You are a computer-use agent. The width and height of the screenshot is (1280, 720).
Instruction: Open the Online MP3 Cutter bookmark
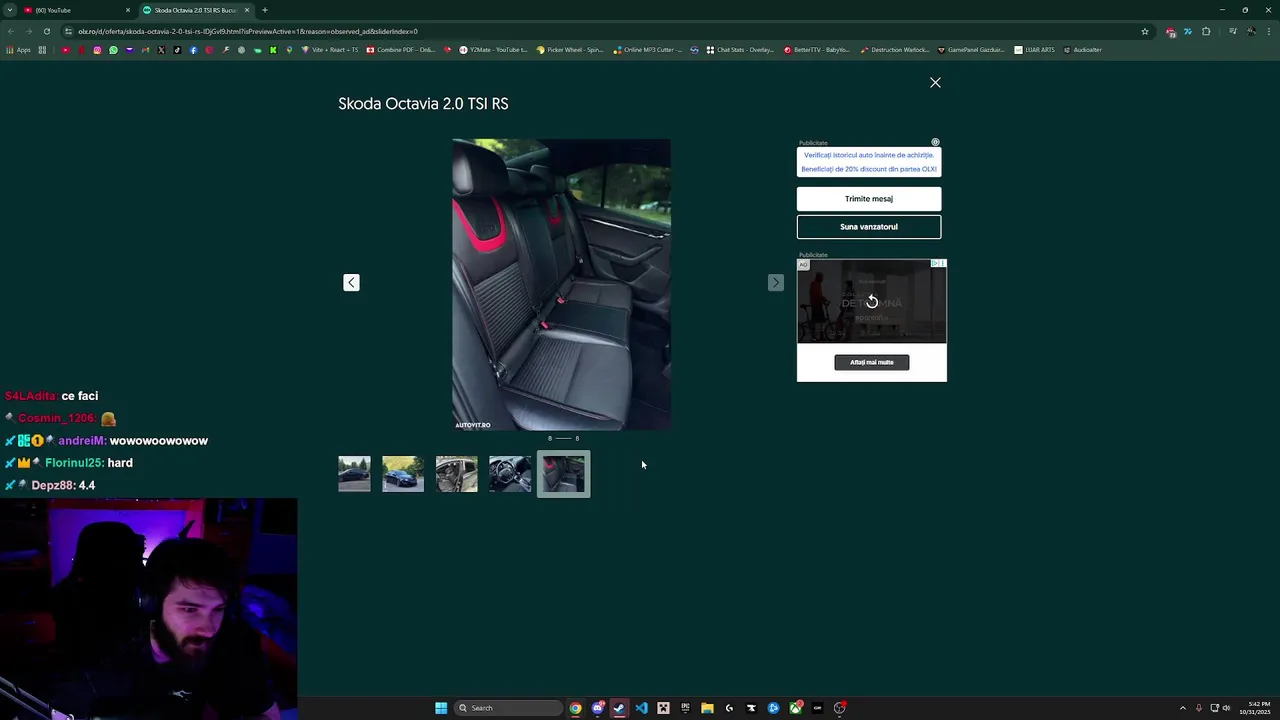tap(648, 50)
